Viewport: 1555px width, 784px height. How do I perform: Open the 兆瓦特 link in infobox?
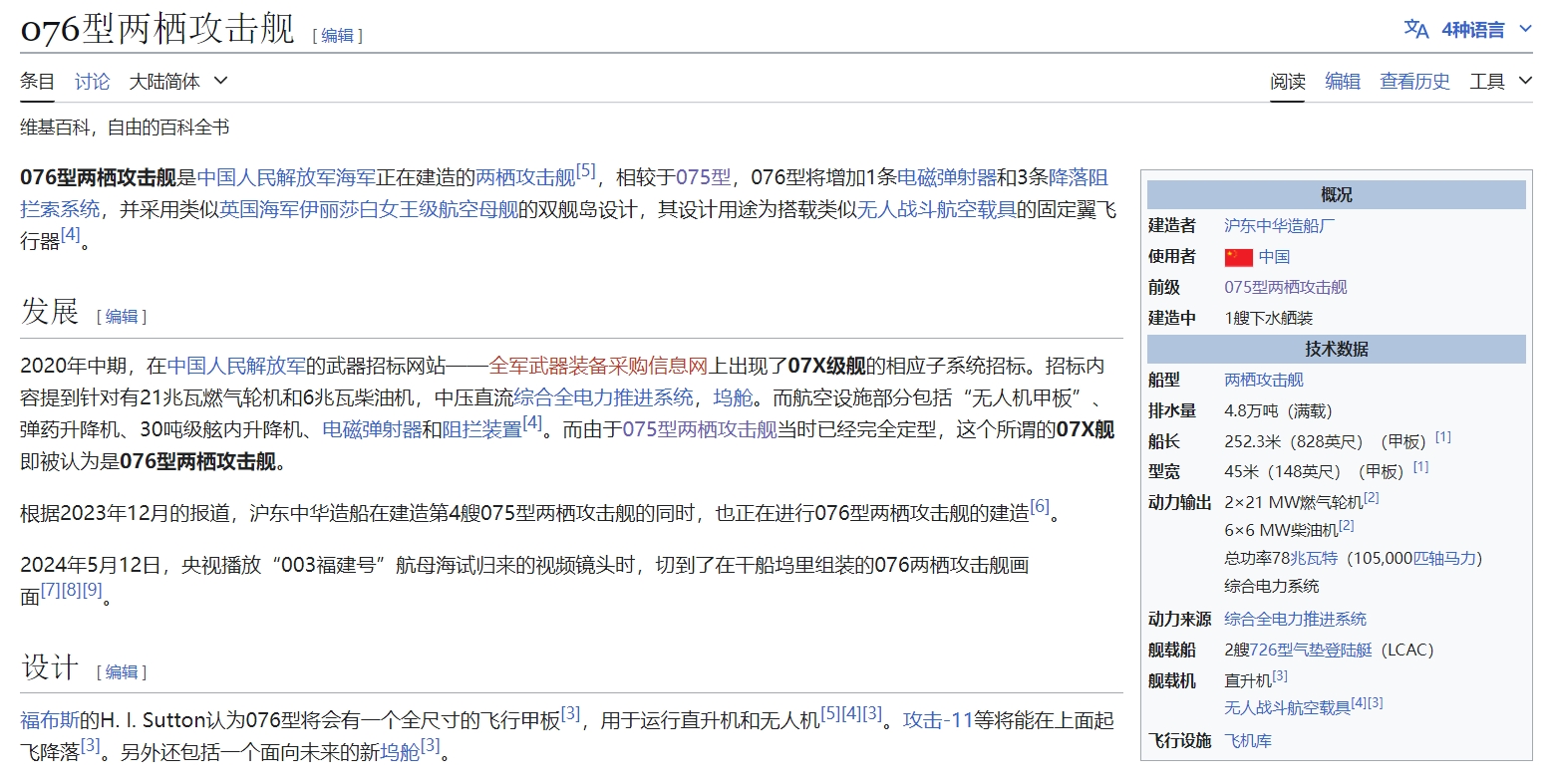pyautogui.click(x=1314, y=559)
